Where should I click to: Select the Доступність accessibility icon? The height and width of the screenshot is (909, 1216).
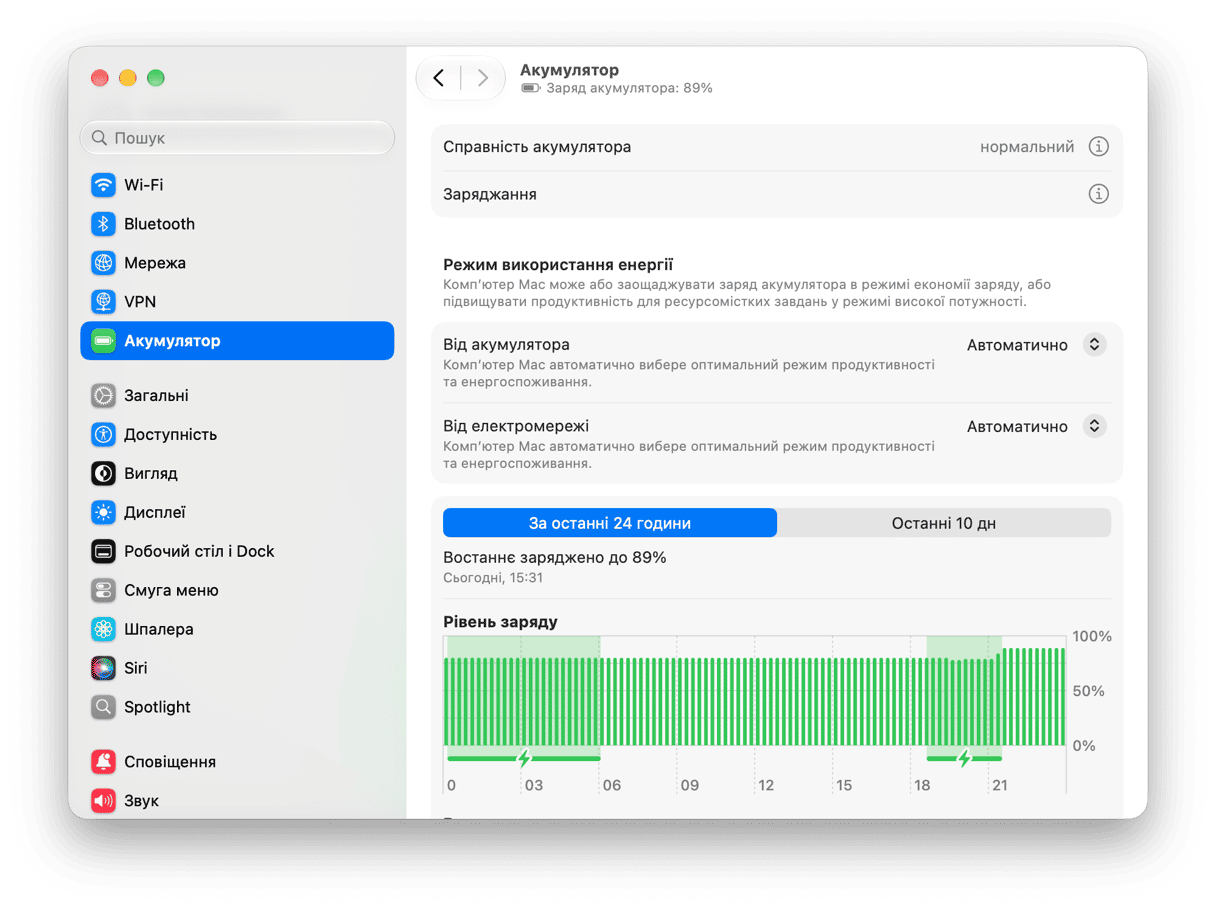coord(103,435)
